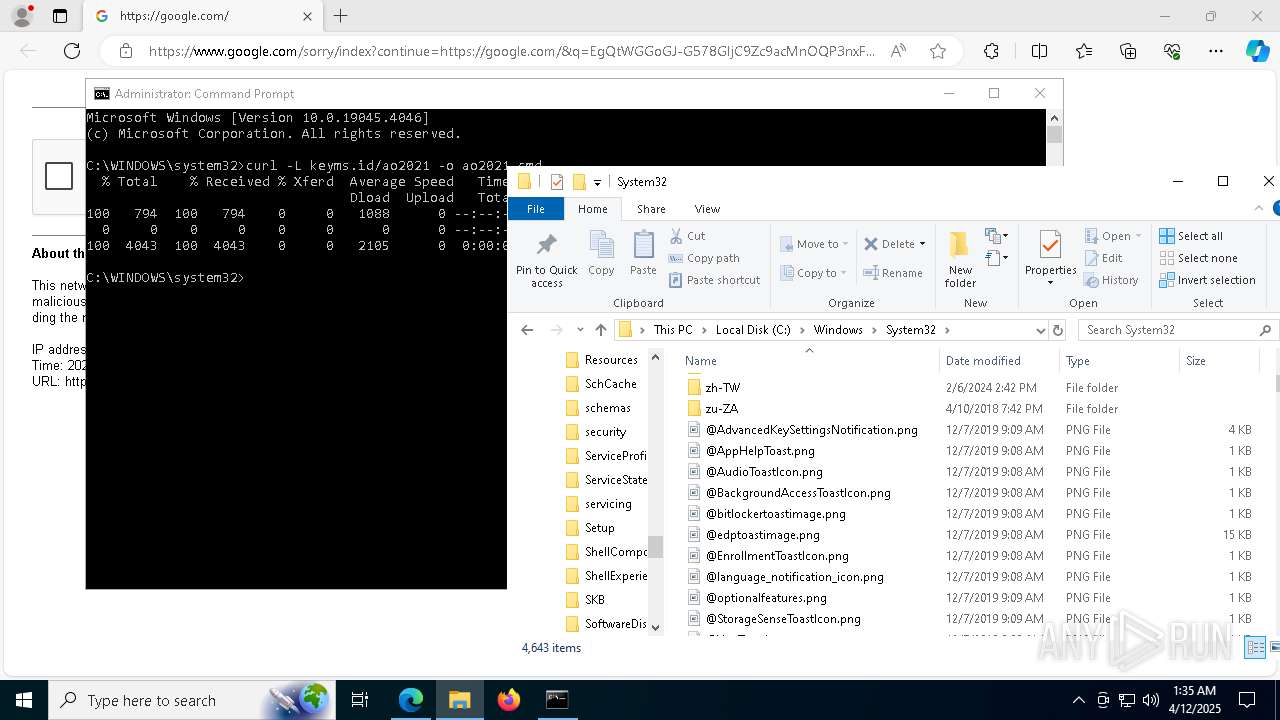Click the Explorer search magnifier icon

pyautogui.click(x=1265, y=330)
